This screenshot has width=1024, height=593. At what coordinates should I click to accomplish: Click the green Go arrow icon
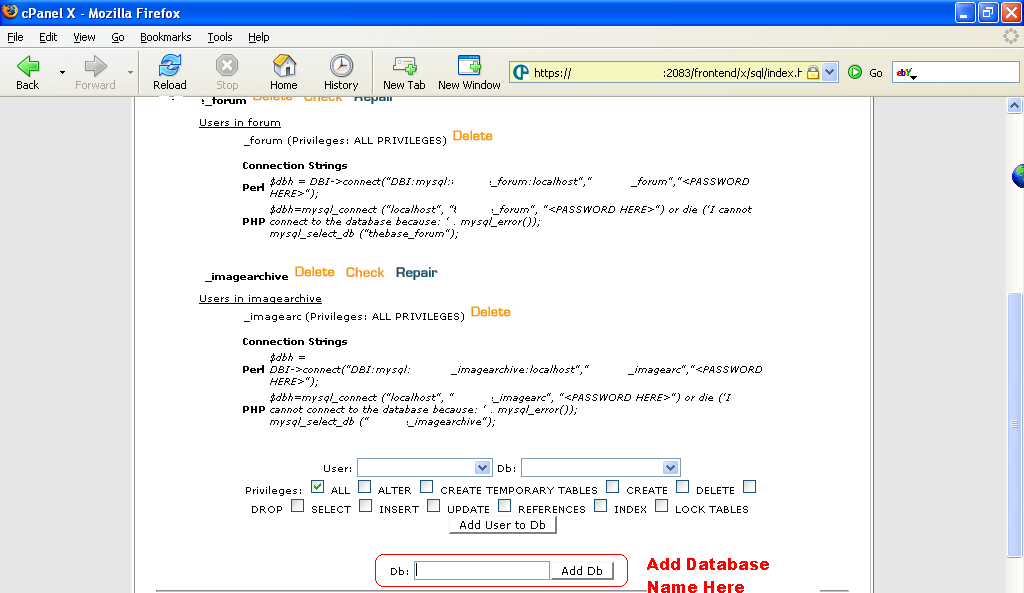pyautogui.click(x=855, y=72)
